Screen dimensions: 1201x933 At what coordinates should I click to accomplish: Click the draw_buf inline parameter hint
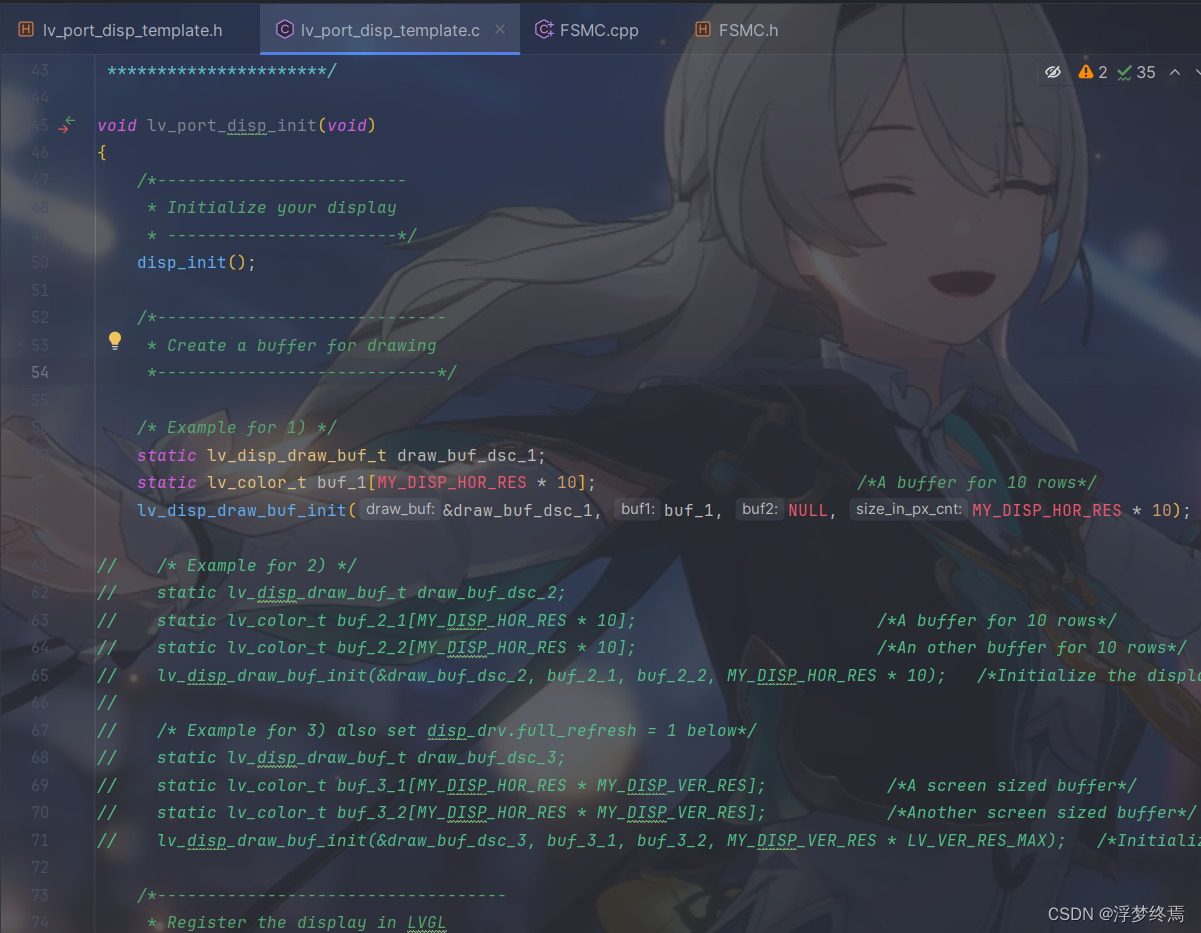click(x=398, y=510)
